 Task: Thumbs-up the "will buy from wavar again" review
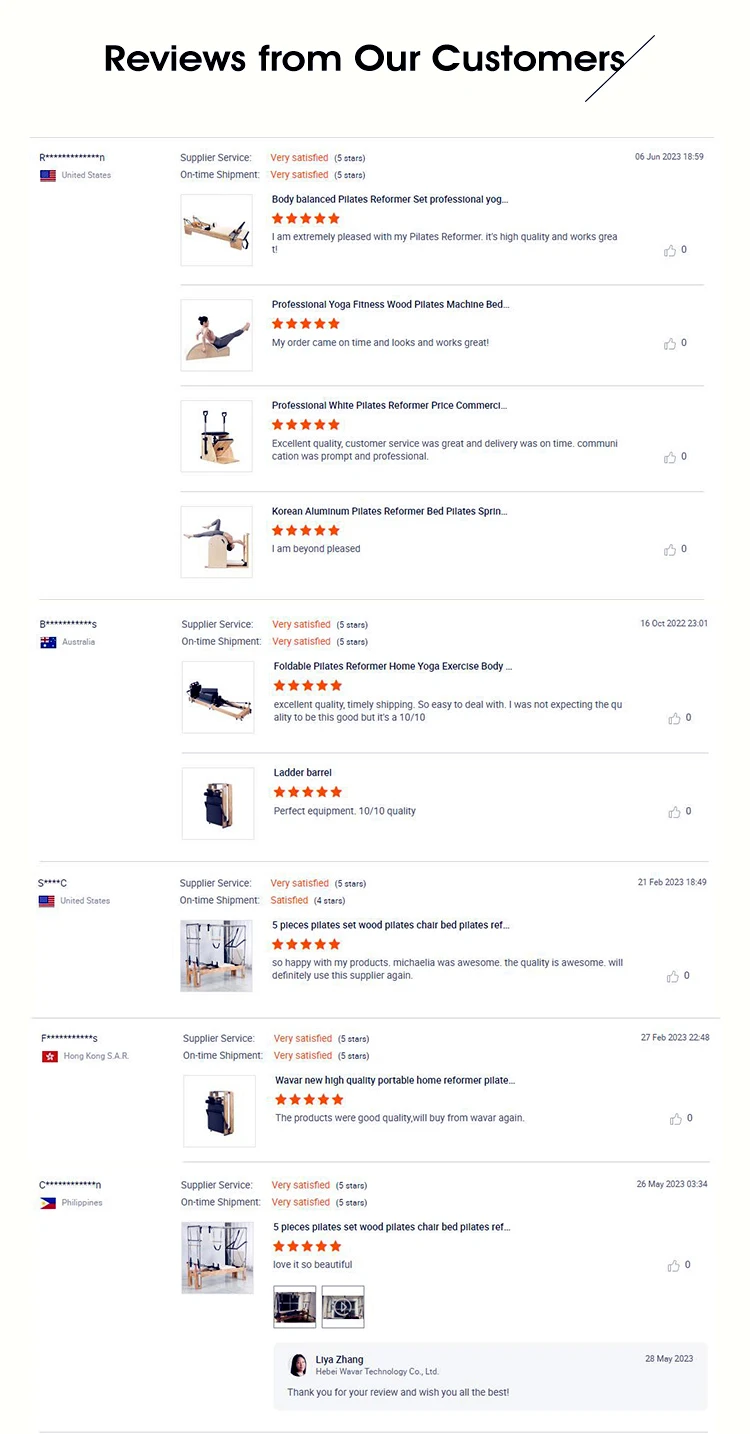click(676, 1119)
